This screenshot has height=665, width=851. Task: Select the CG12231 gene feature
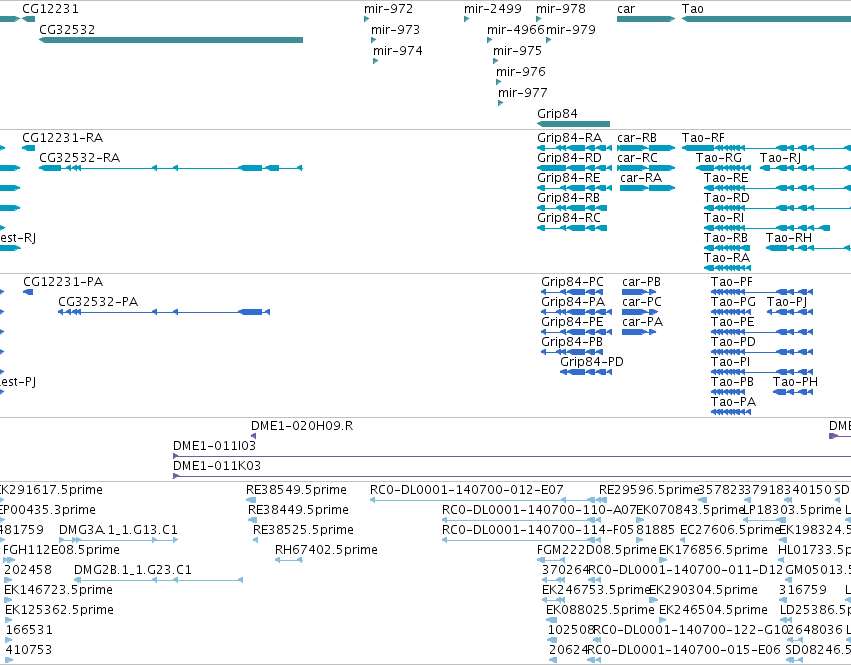tap(28, 19)
